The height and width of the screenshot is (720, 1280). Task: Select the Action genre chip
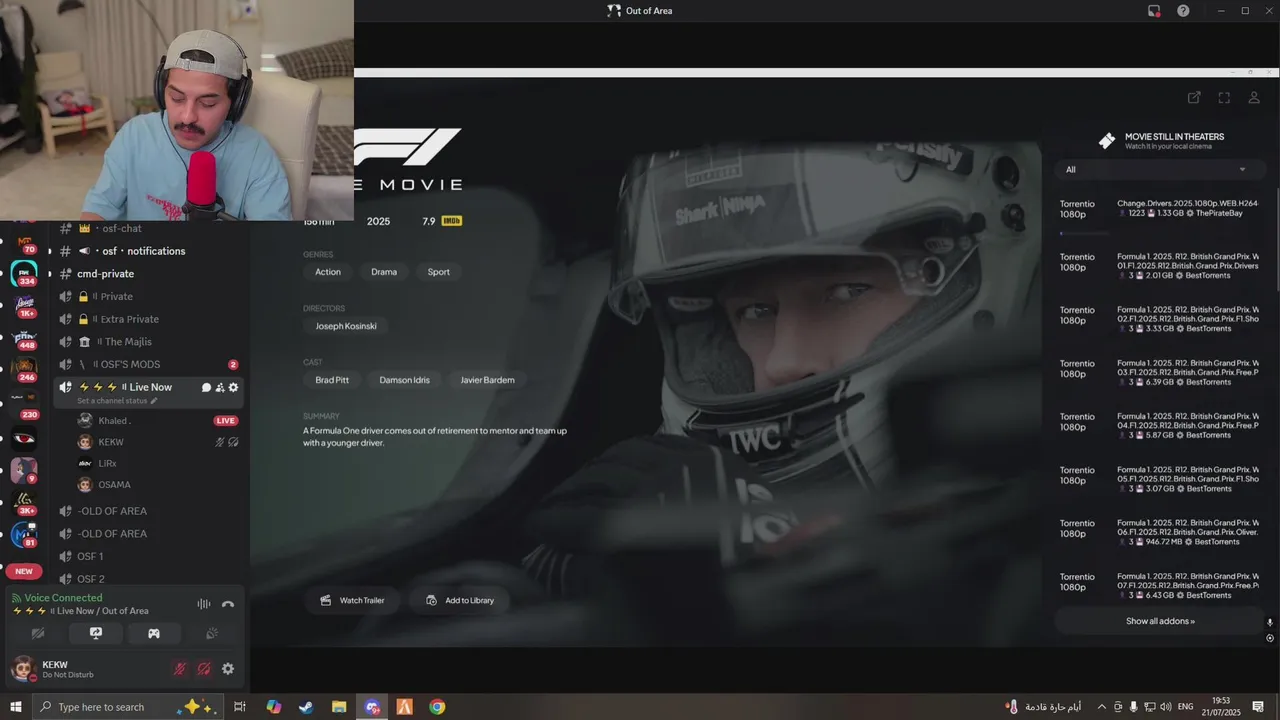pos(328,272)
